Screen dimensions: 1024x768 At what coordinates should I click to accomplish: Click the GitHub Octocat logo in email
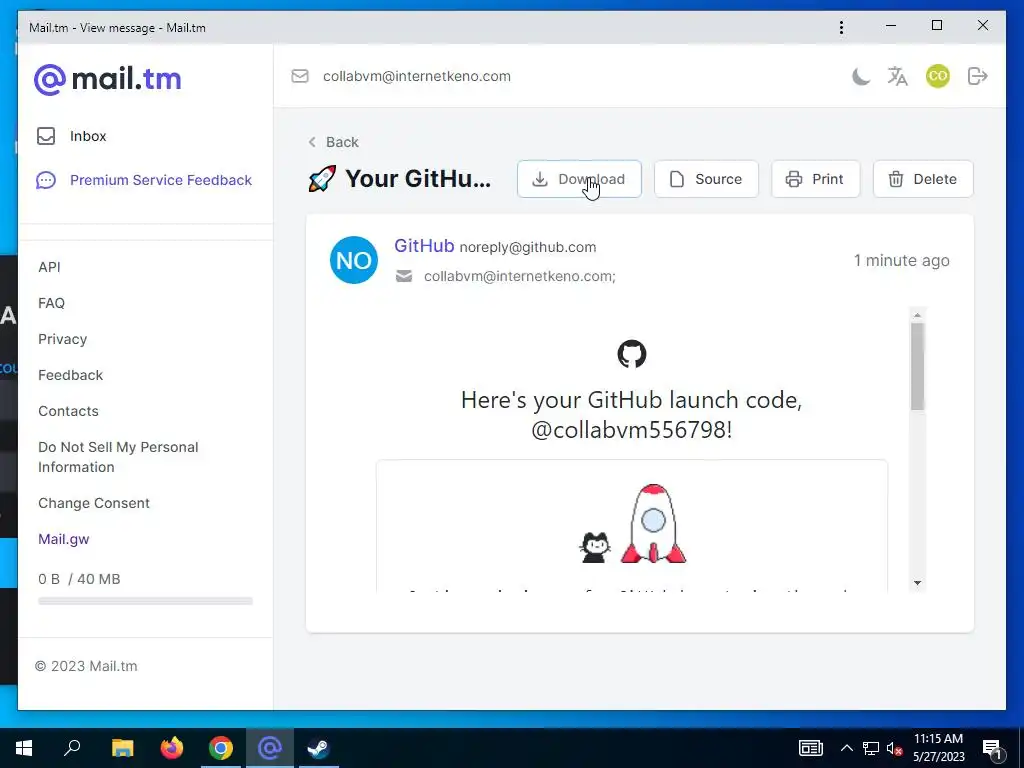[x=632, y=354]
